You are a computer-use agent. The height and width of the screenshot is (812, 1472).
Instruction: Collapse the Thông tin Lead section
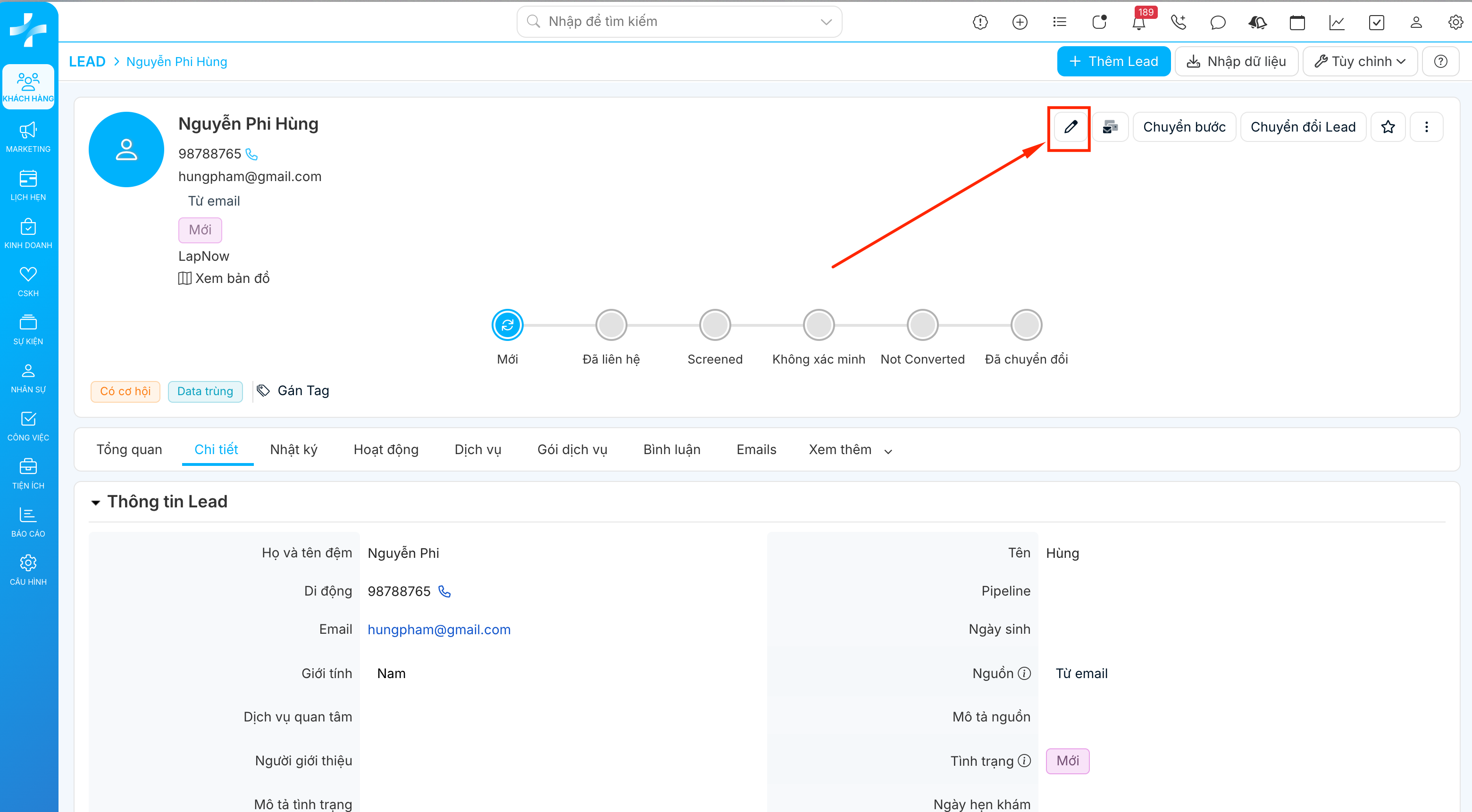[x=96, y=503]
